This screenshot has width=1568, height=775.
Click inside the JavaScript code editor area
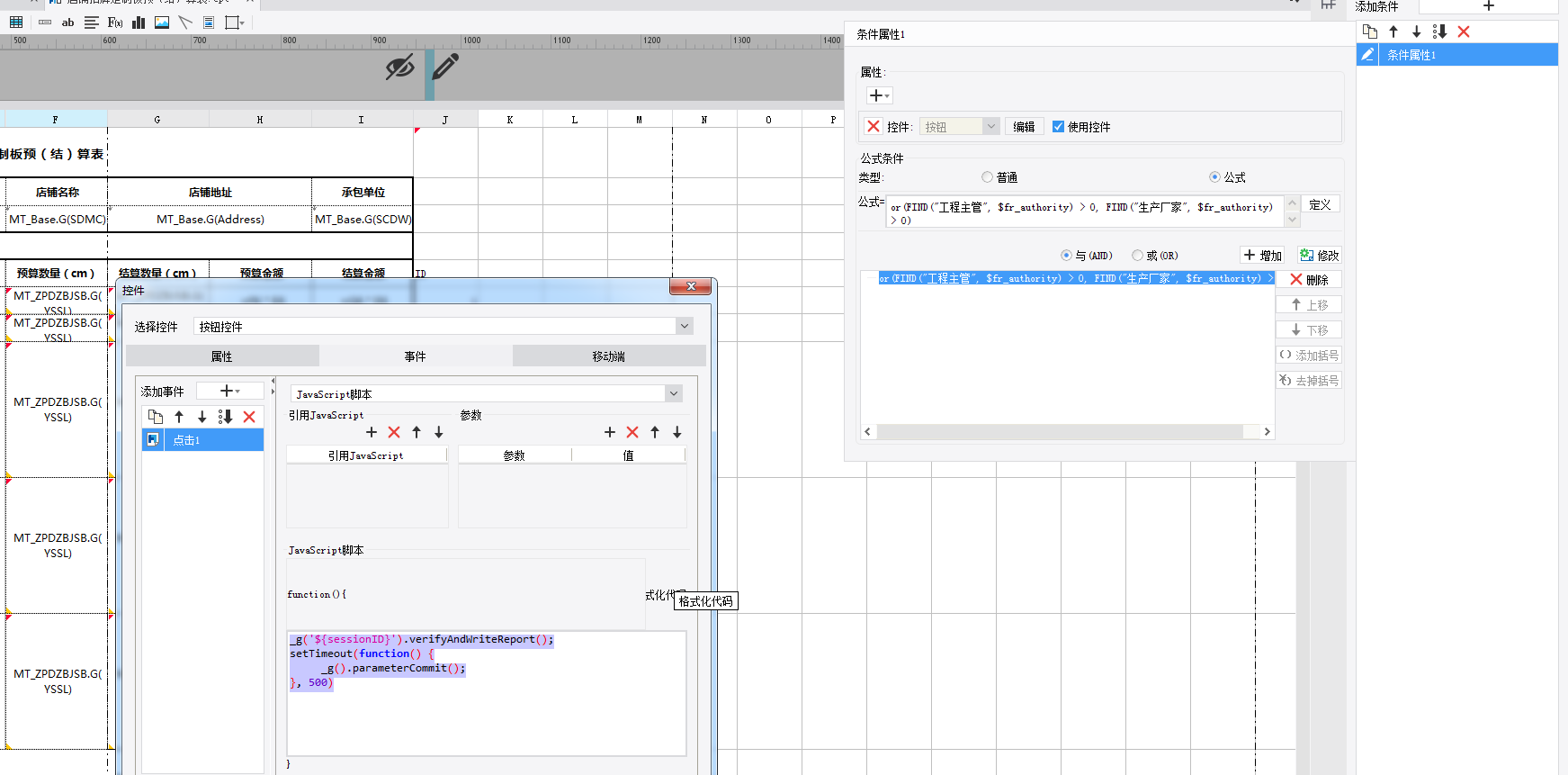(487, 693)
